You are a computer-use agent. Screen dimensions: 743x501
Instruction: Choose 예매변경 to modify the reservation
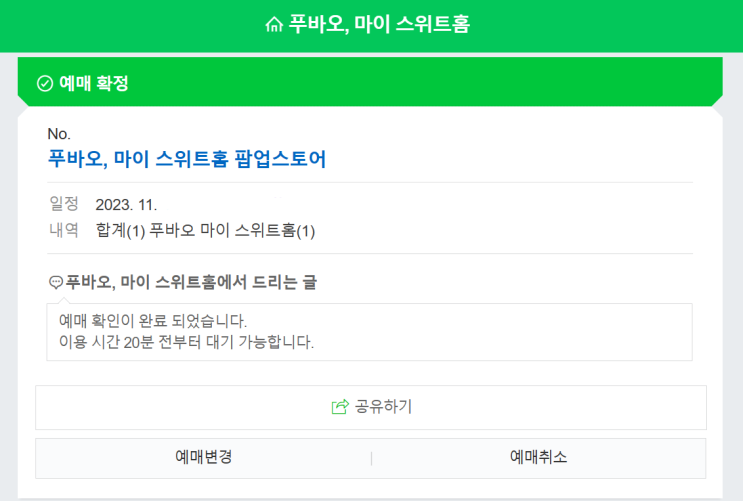(203, 458)
